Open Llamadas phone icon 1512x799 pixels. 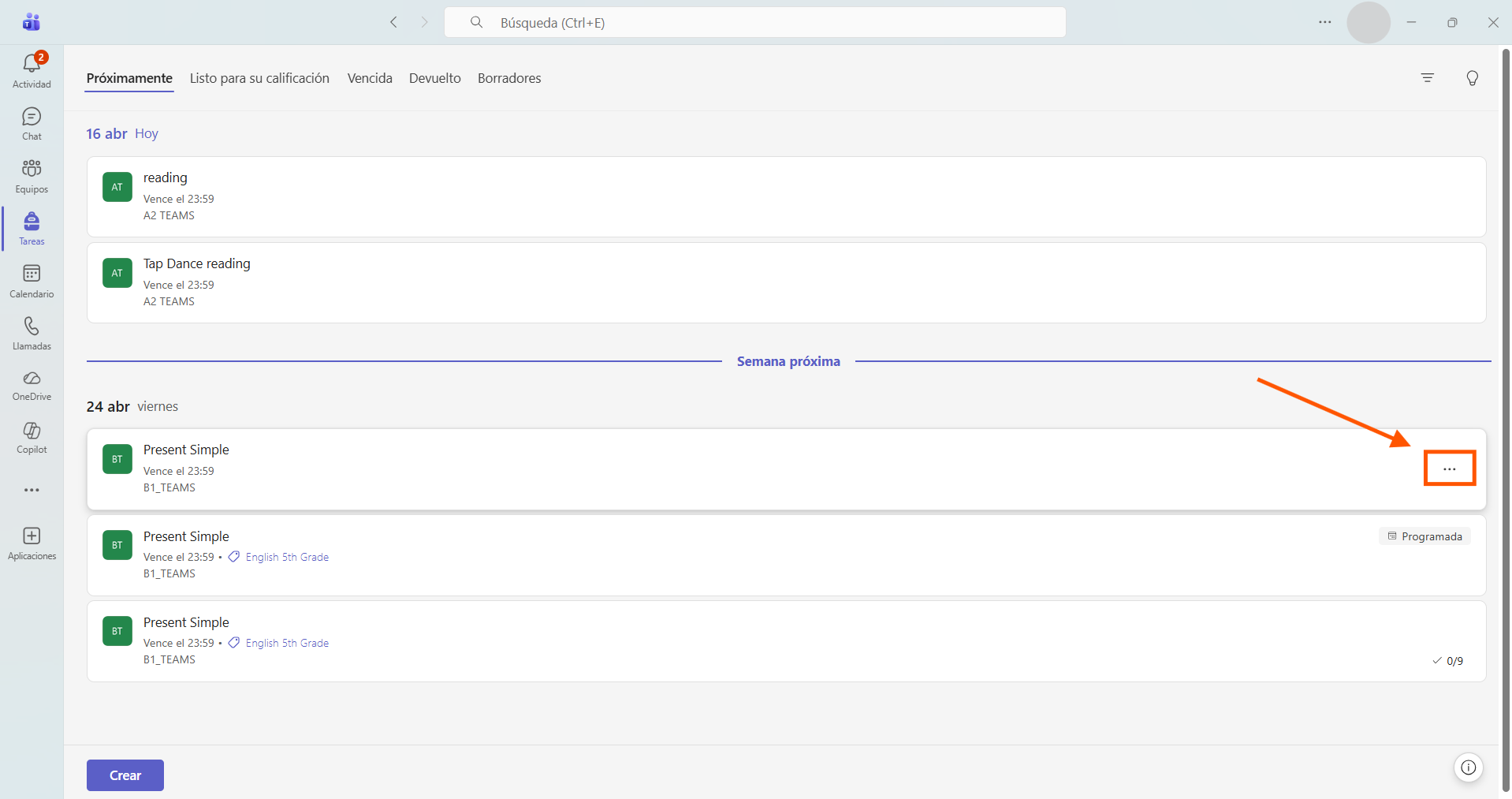(x=32, y=334)
